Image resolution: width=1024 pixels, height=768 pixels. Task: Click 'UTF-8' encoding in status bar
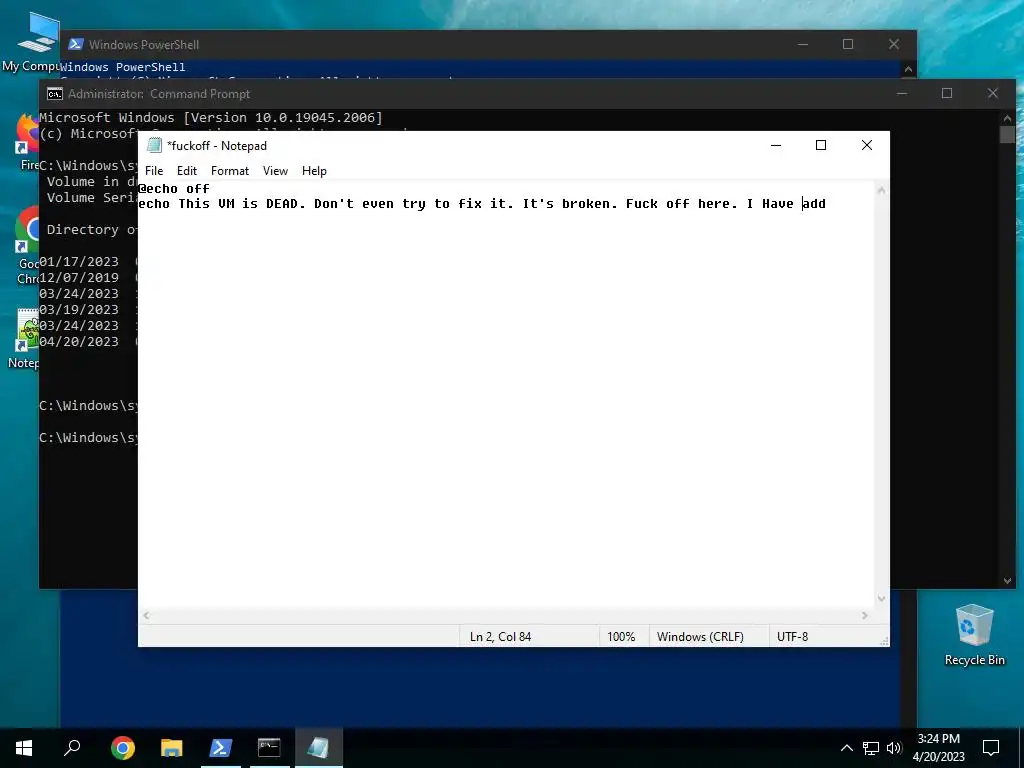click(x=792, y=637)
